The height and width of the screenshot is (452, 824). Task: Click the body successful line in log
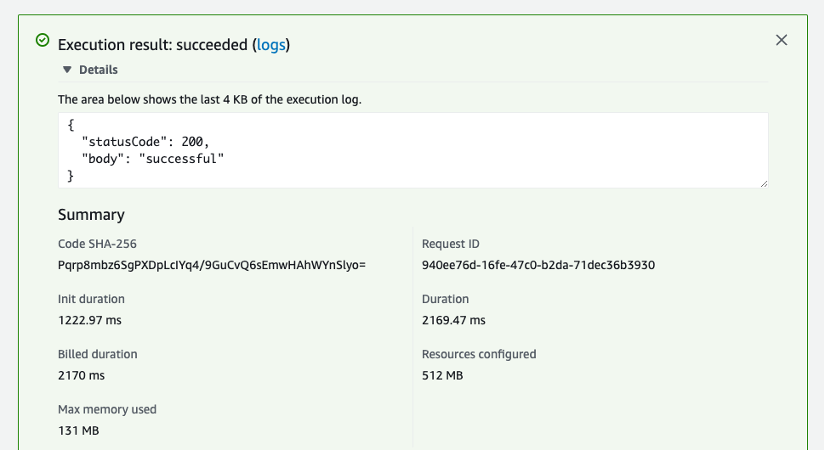pos(152,159)
